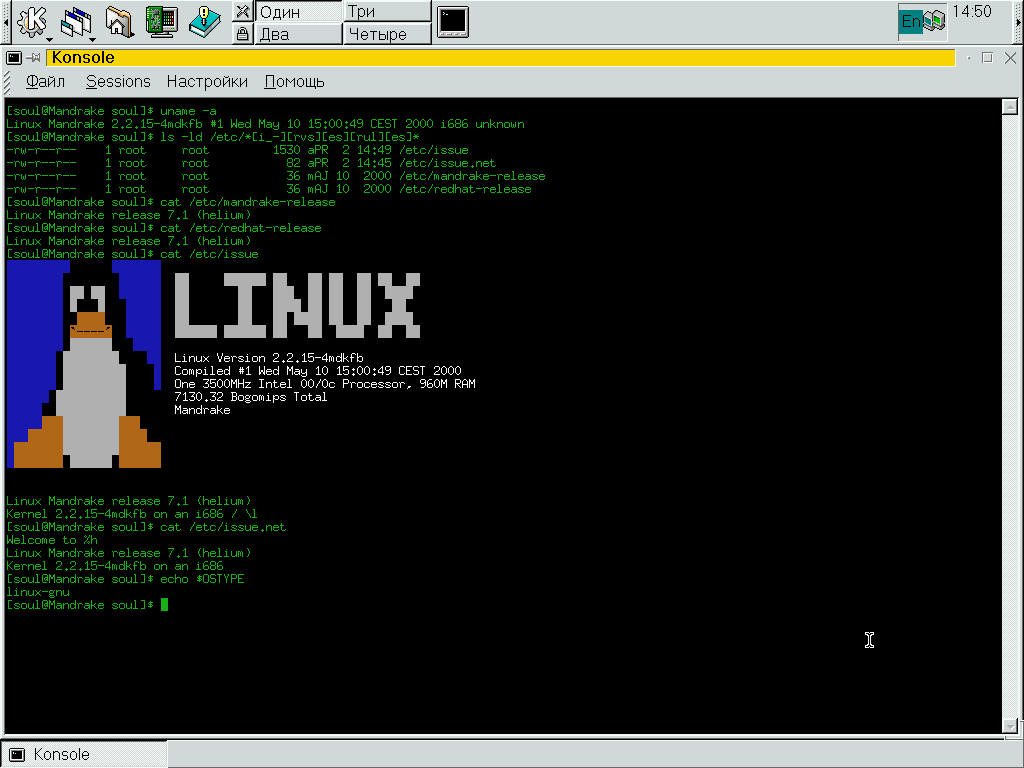Open the KDE Help book icon
The width and height of the screenshot is (1024, 768).
204,22
